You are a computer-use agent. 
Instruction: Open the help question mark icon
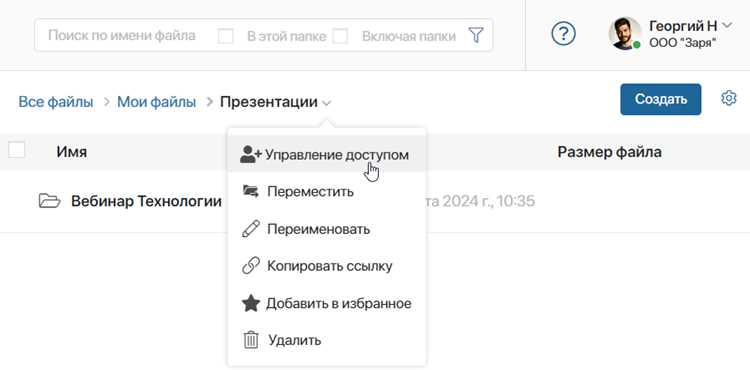click(x=563, y=34)
